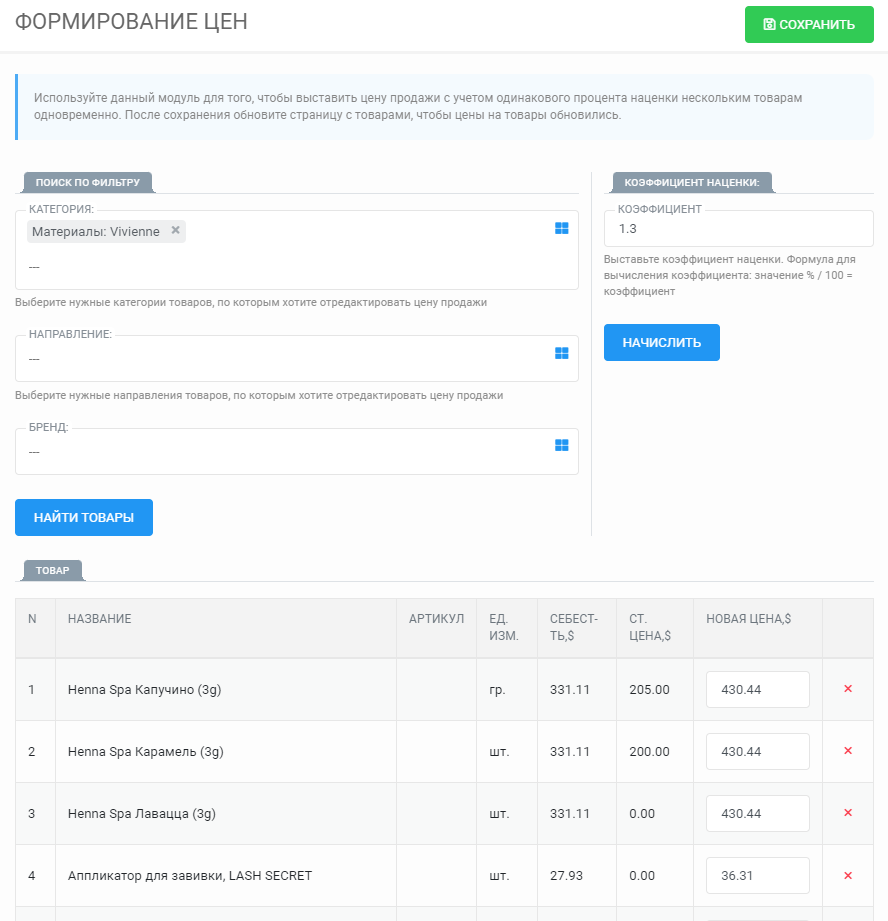Delete row Henna Spa Капучино (3g)
The image size is (888, 921).
coord(847,688)
